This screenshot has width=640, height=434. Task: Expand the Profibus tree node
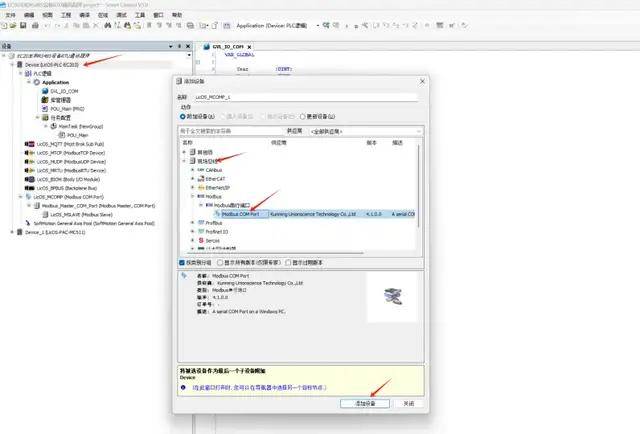[x=191, y=222]
